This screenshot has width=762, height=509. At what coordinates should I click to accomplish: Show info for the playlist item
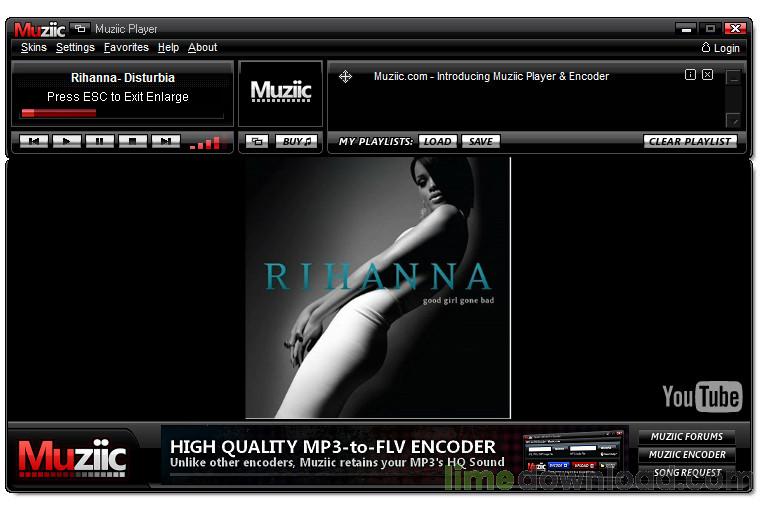[x=690, y=74]
